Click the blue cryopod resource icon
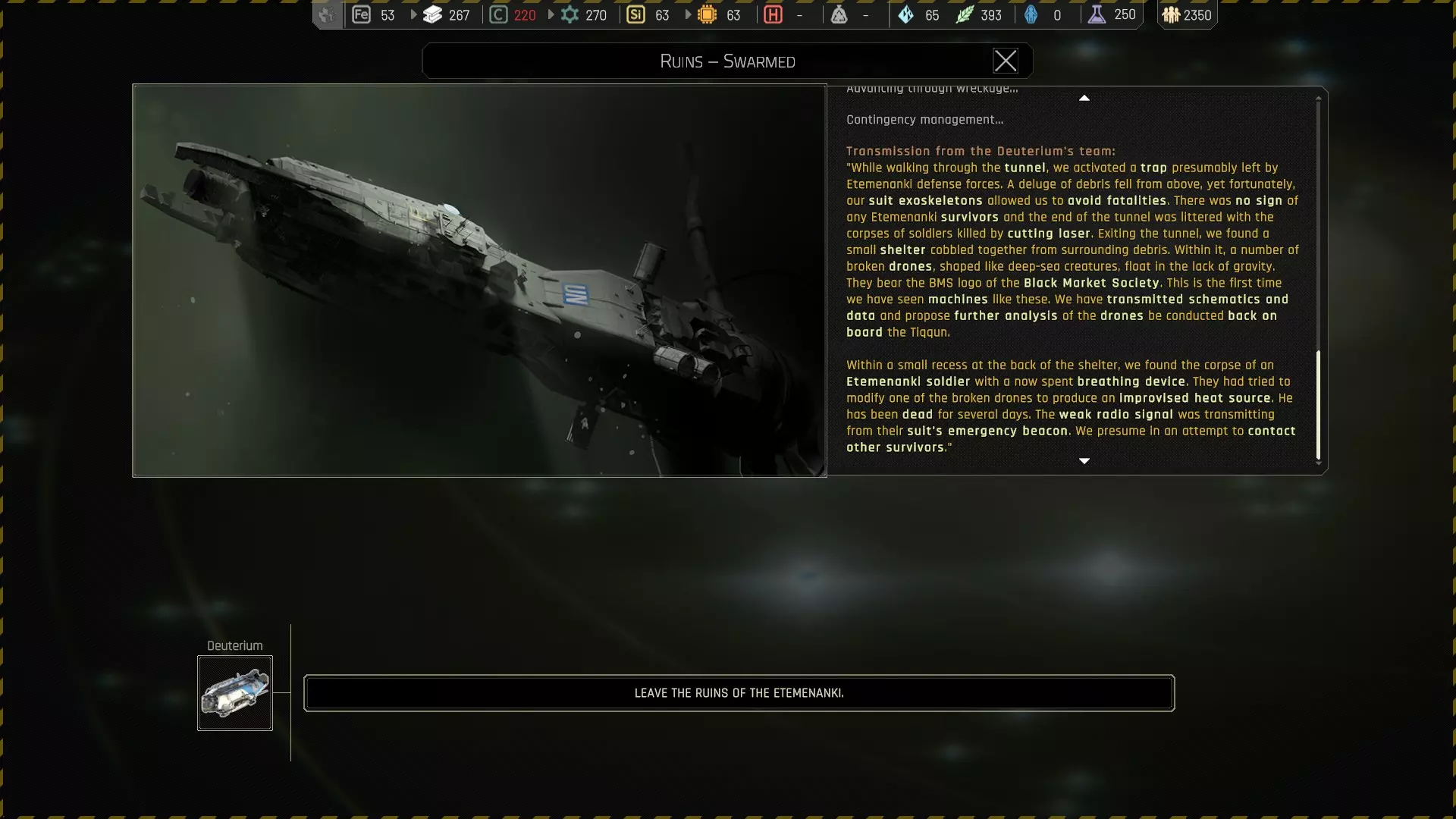The image size is (1456, 819). pos(1031,14)
